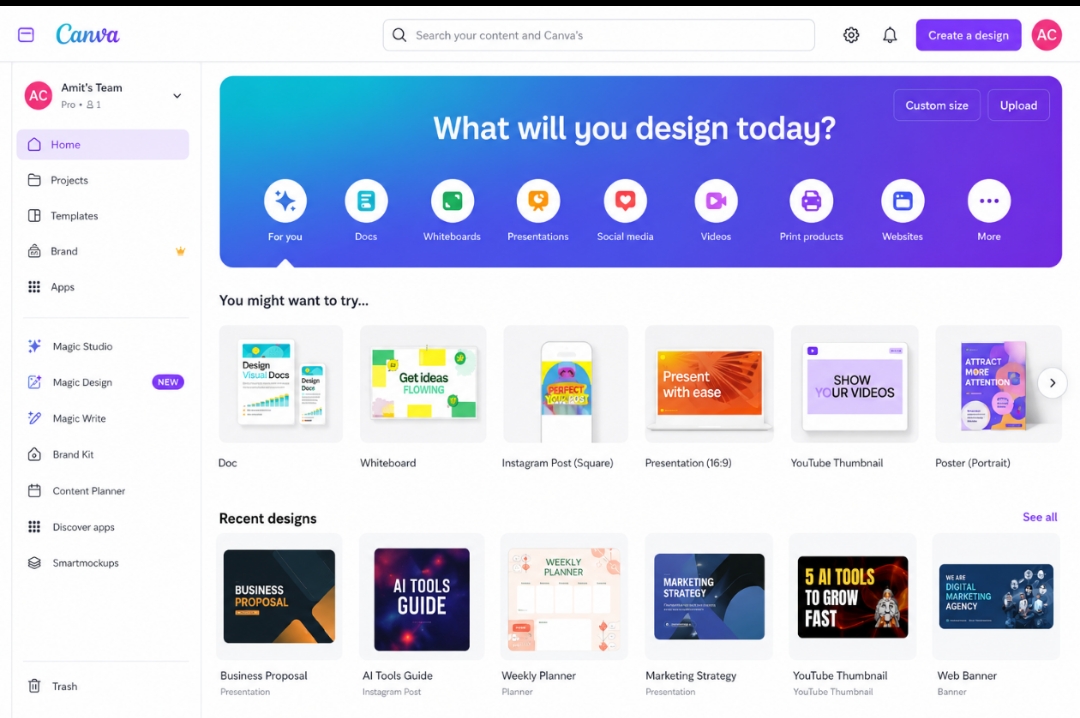View notifications via the bell icon
This screenshot has width=1080, height=718.
pyautogui.click(x=890, y=35)
